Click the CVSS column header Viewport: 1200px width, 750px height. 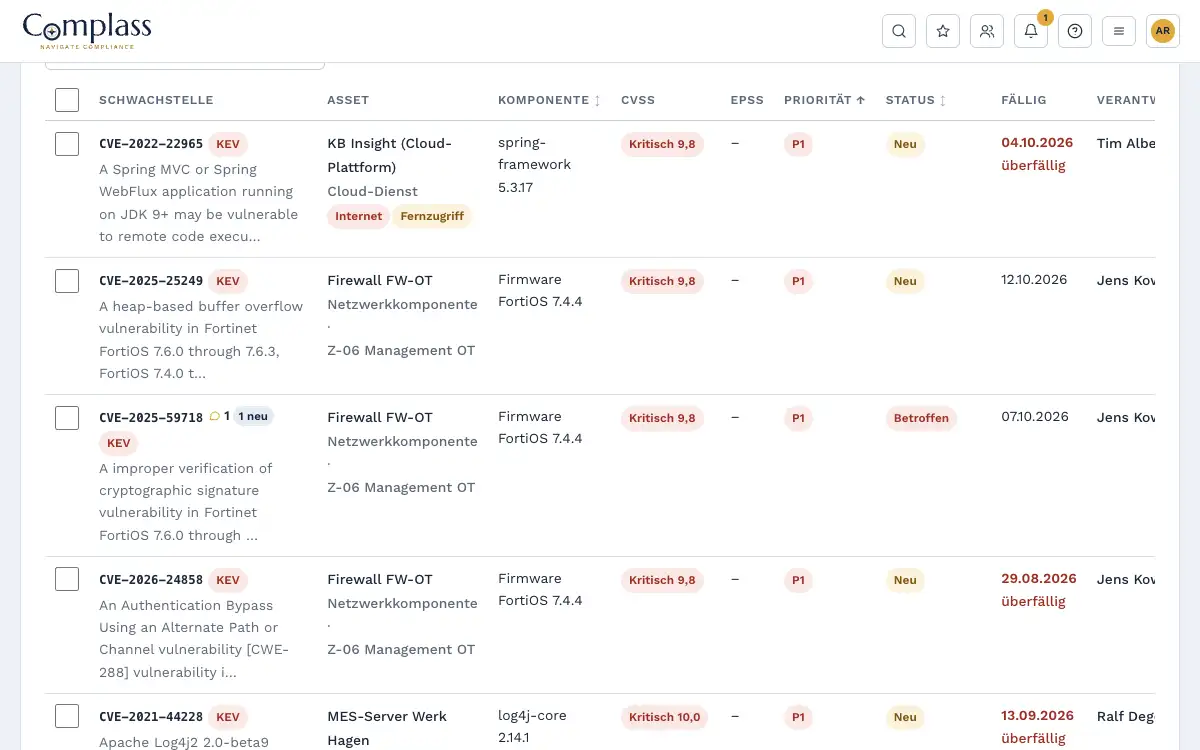(x=638, y=100)
